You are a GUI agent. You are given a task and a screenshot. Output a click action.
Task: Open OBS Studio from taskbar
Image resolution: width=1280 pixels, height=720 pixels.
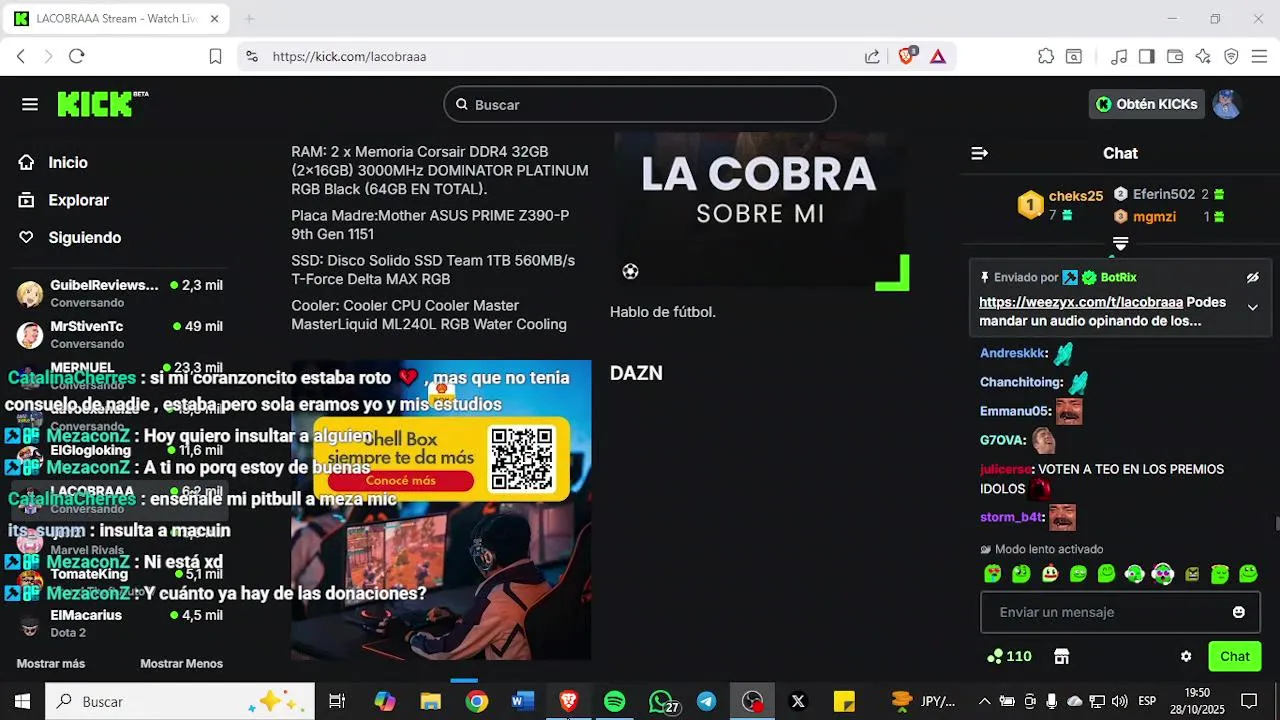753,702
